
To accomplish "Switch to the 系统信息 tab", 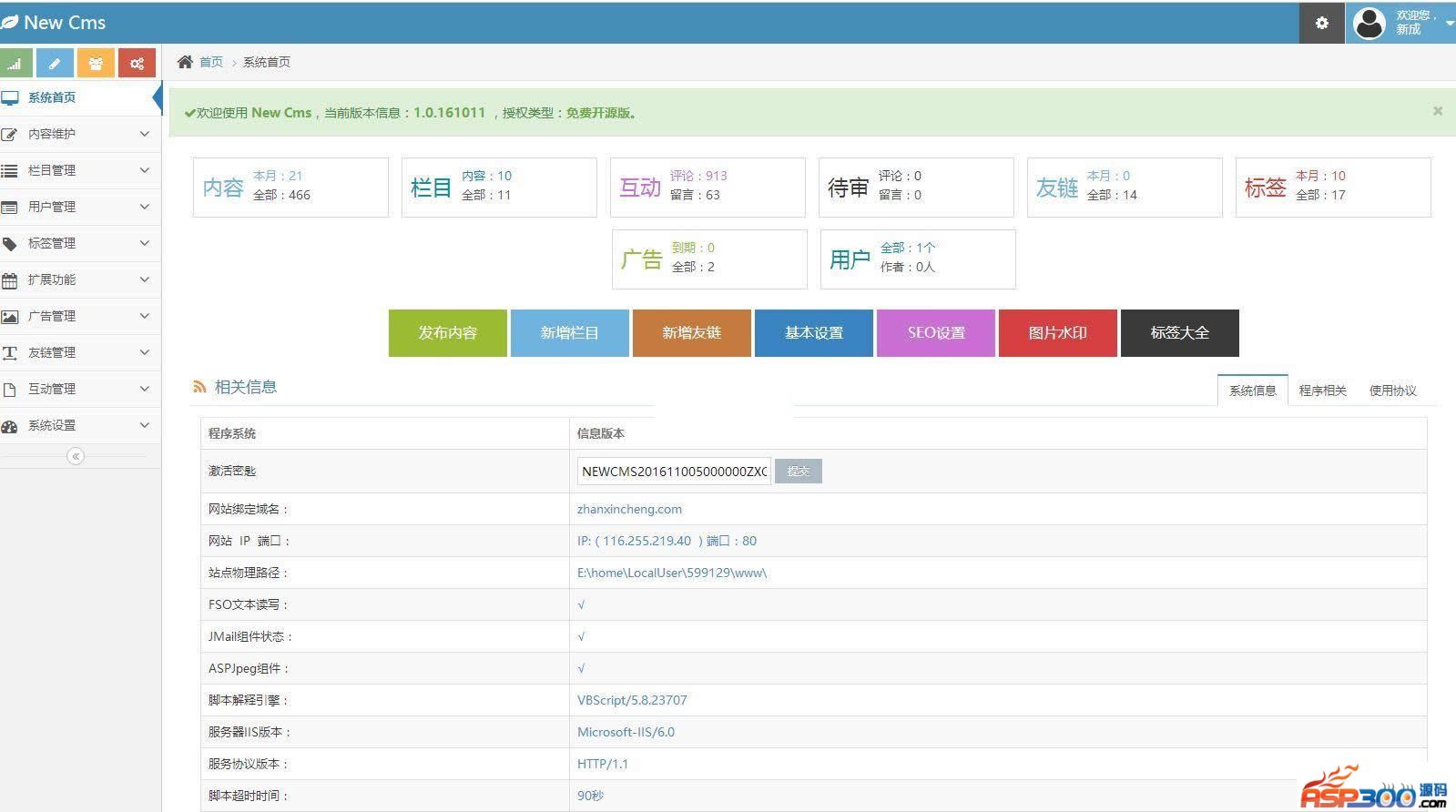I will (1252, 391).
